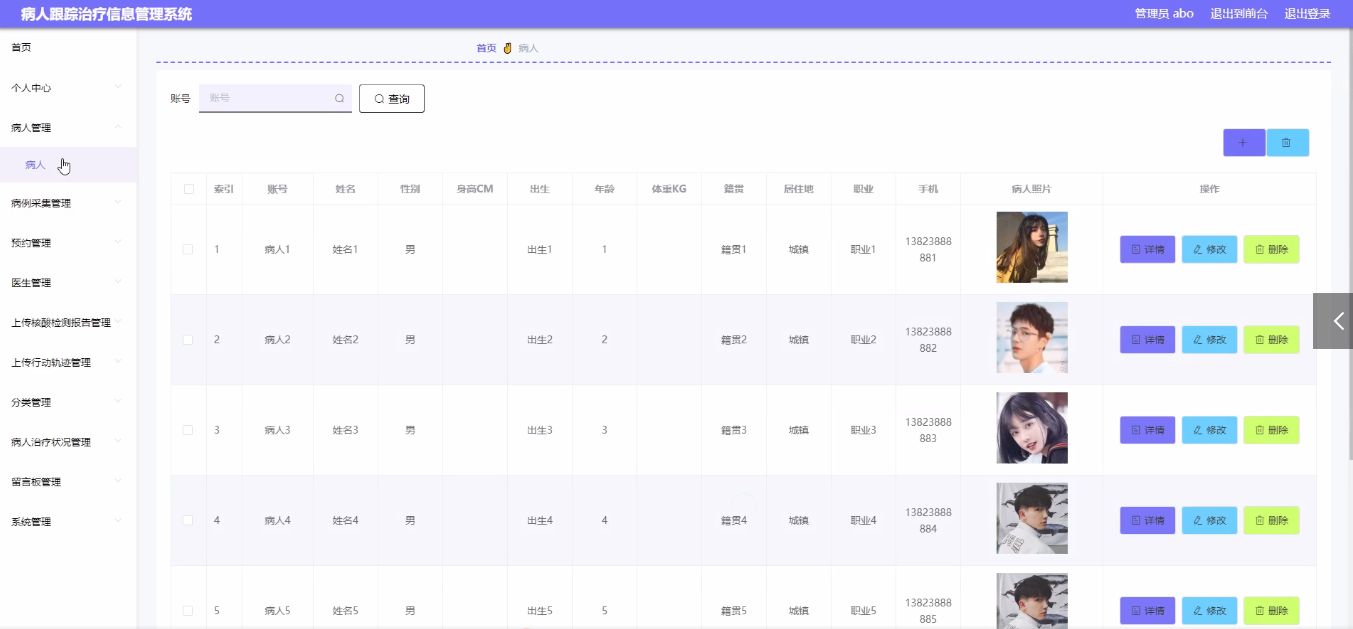This screenshot has height=629, width=1353.
Task: Click the cell 籍贯2
Action: (734, 340)
